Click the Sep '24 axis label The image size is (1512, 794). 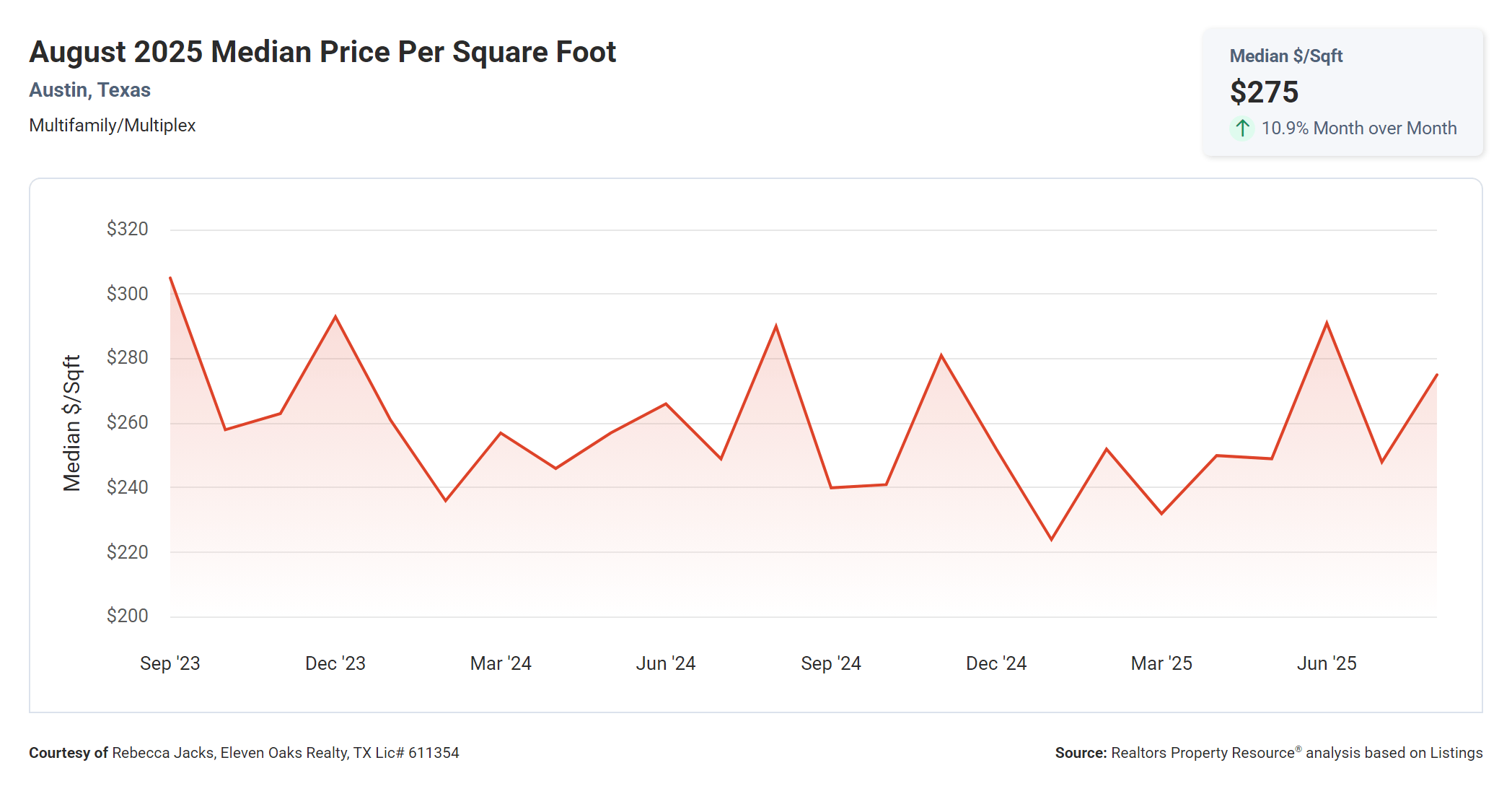830,663
